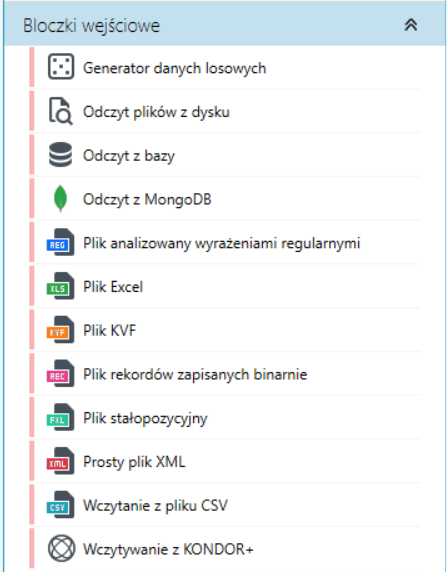
Task: Click the green MongoDB leaf icon
Action: tap(60, 198)
